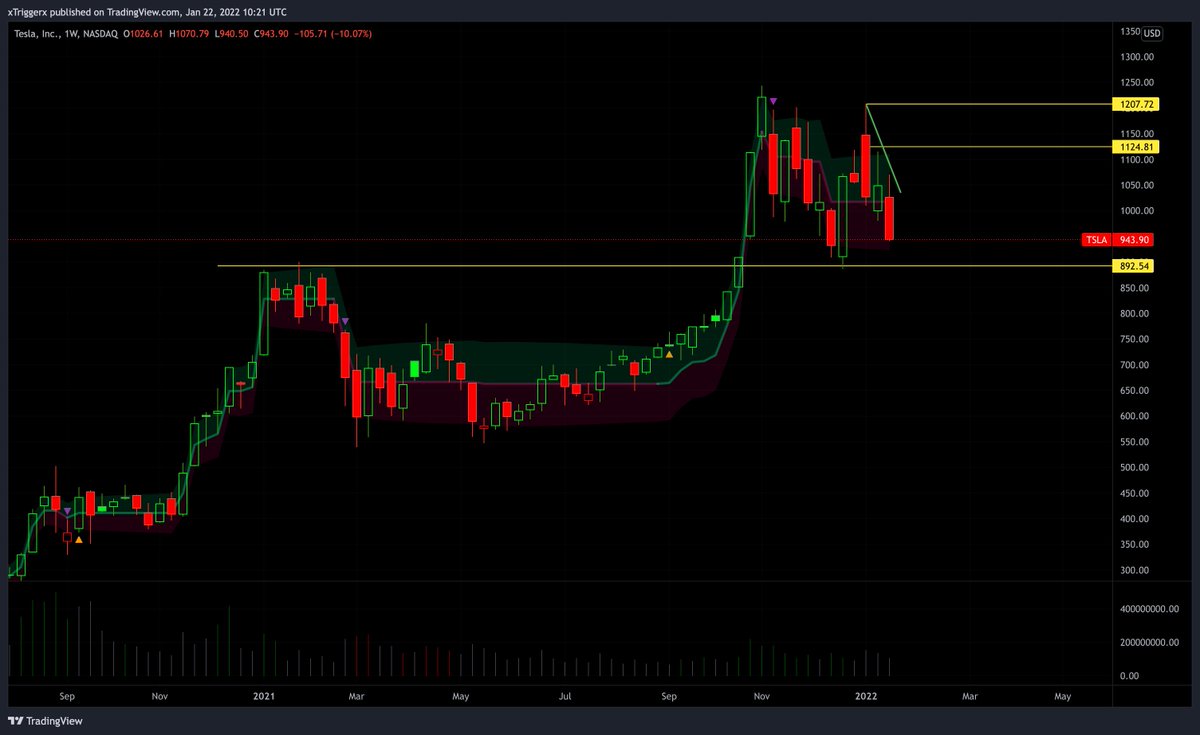This screenshot has width=1200, height=735.
Task: Select the purple triangle marker below November candle
Action: [345, 319]
